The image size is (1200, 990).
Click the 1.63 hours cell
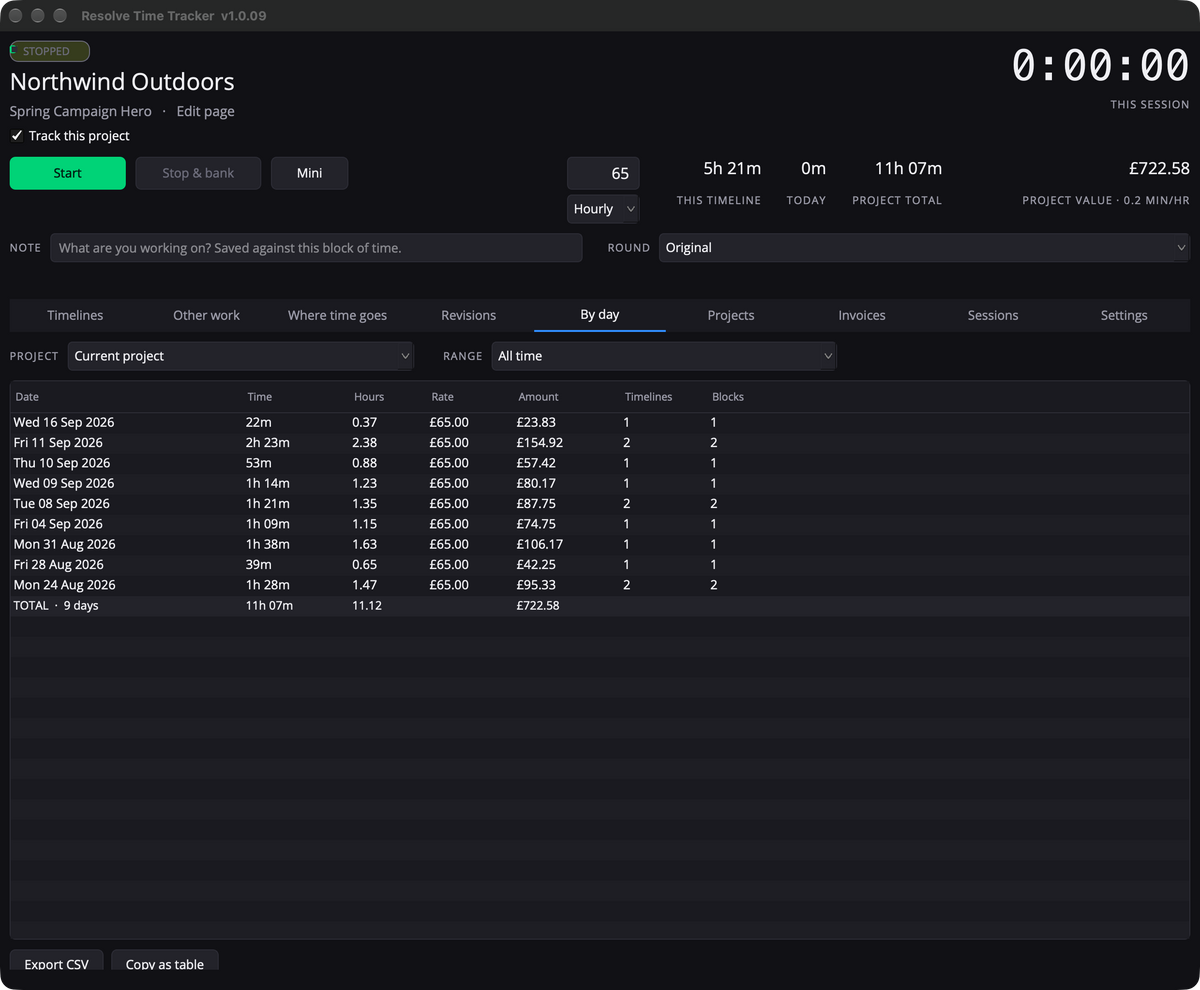pos(365,545)
